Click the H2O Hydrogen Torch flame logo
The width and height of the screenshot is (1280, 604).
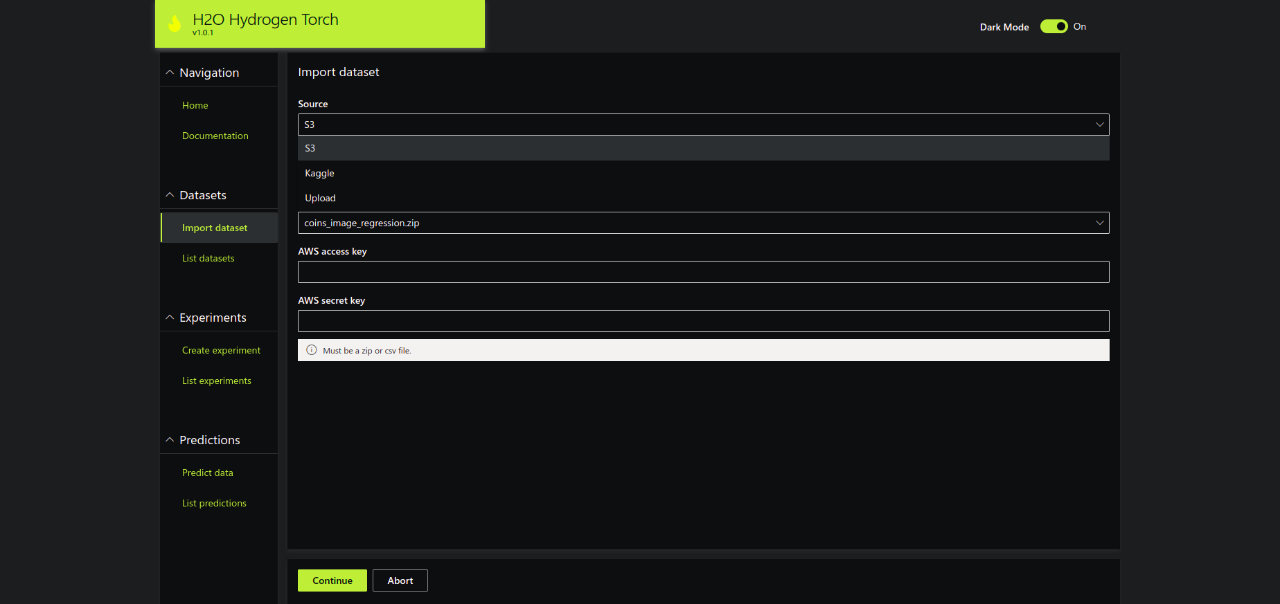[175, 24]
